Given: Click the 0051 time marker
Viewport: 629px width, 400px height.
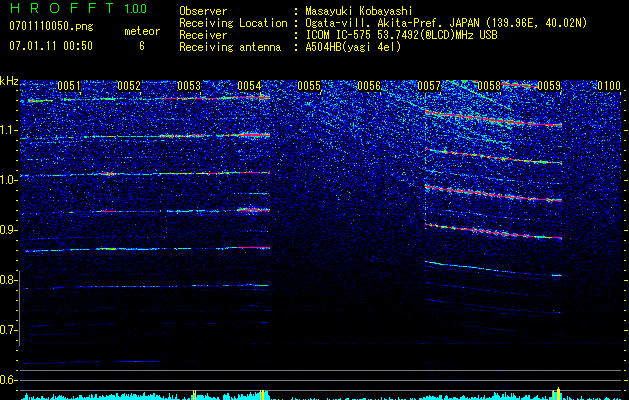Looking at the screenshot, I should (x=69, y=86).
